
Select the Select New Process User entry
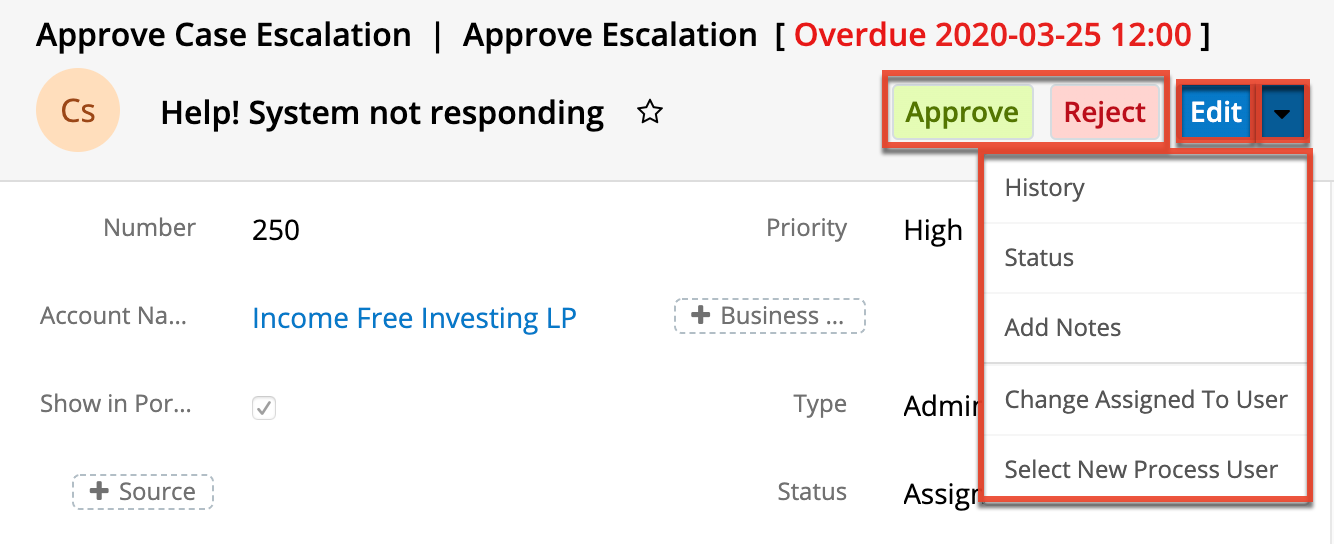coord(1141,470)
